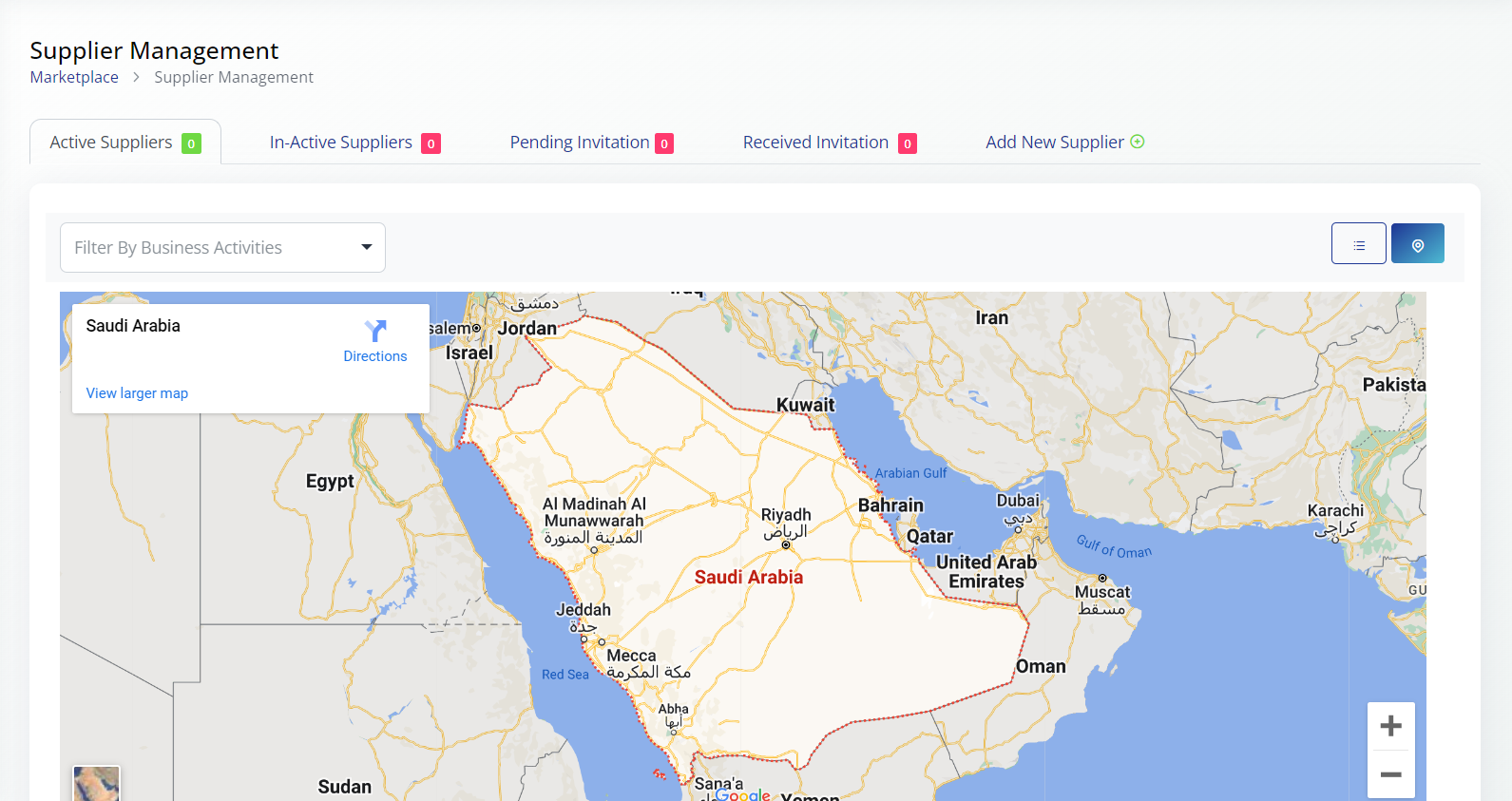This screenshot has width=1512, height=801.
Task: Switch to list view
Action: click(1358, 244)
